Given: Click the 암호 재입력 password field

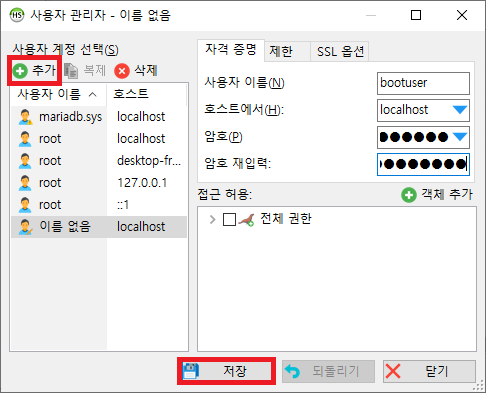Looking at the screenshot, I should point(423,164).
